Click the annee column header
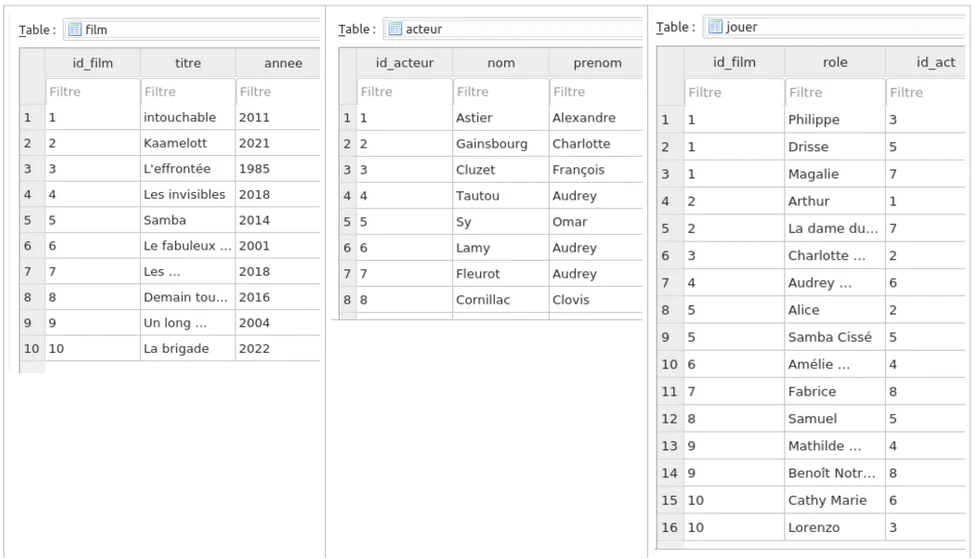The width and height of the screenshot is (976, 559). click(x=282, y=63)
